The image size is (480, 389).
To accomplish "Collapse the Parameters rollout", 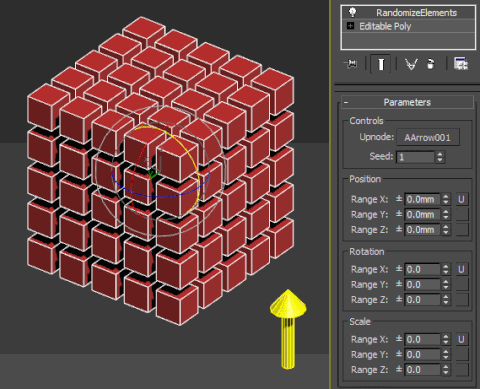I will [x=407, y=102].
